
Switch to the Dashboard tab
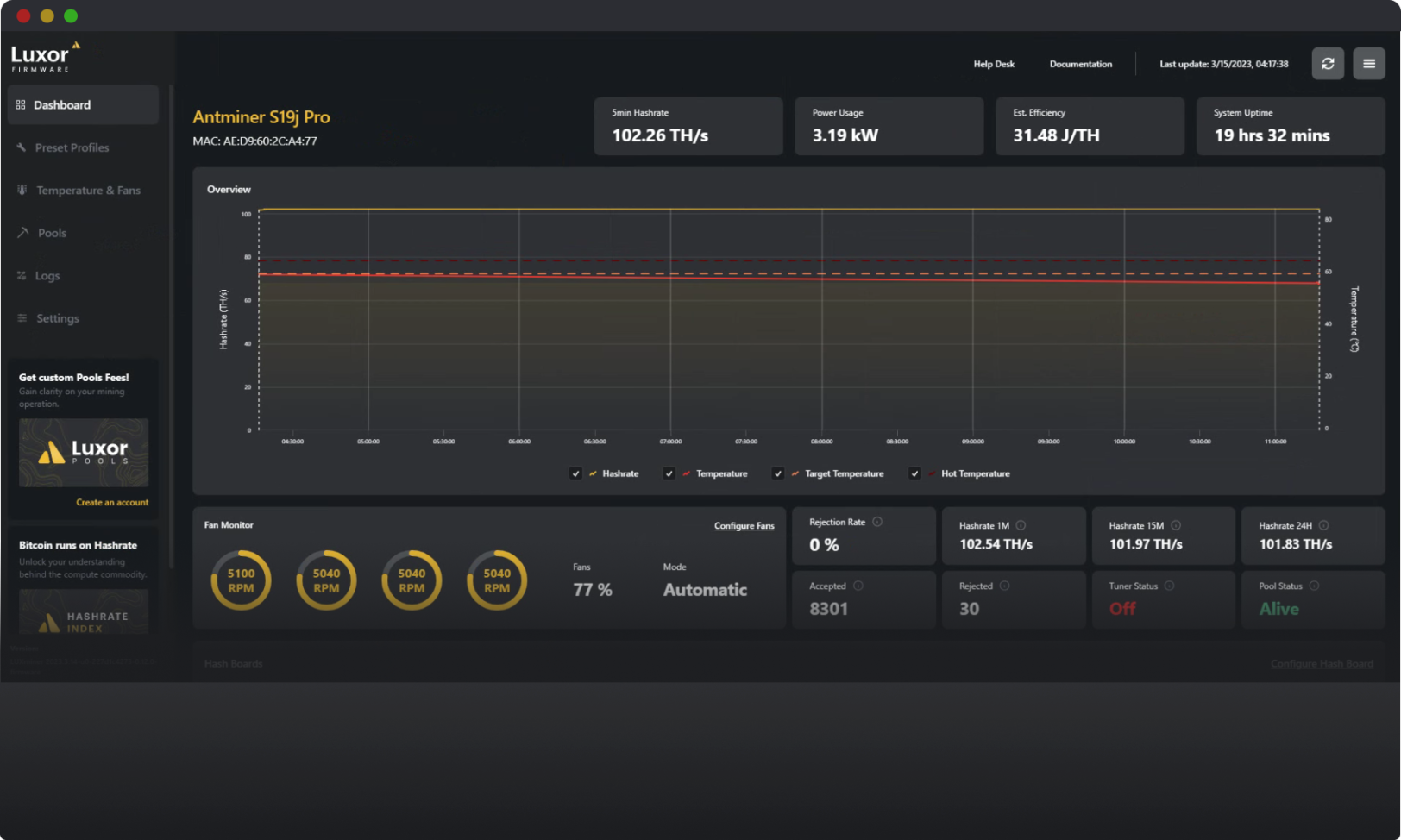pos(62,104)
